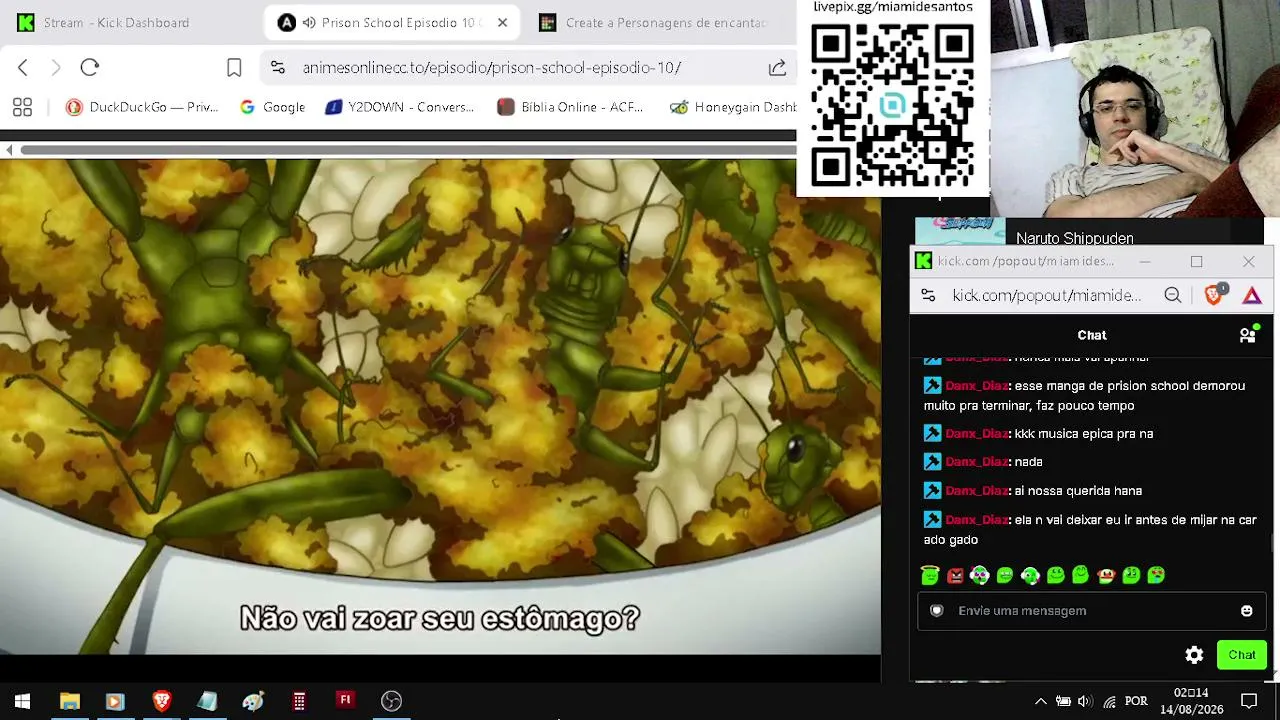Viewport: 1280px width, 720px height.
Task: Select the red angry emote in chat
Action: click(955, 575)
